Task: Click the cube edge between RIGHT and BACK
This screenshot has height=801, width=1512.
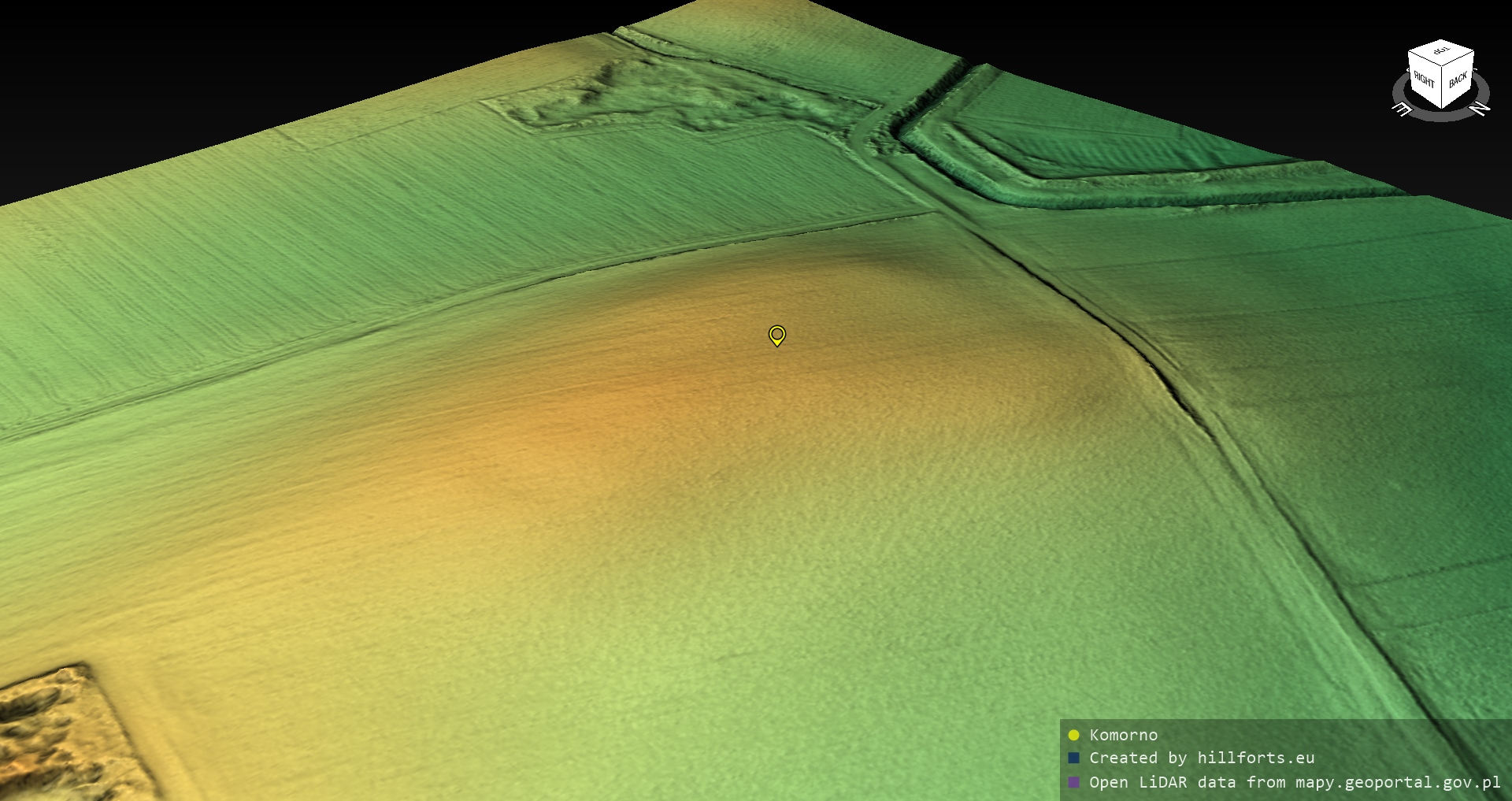Action: (1442, 88)
